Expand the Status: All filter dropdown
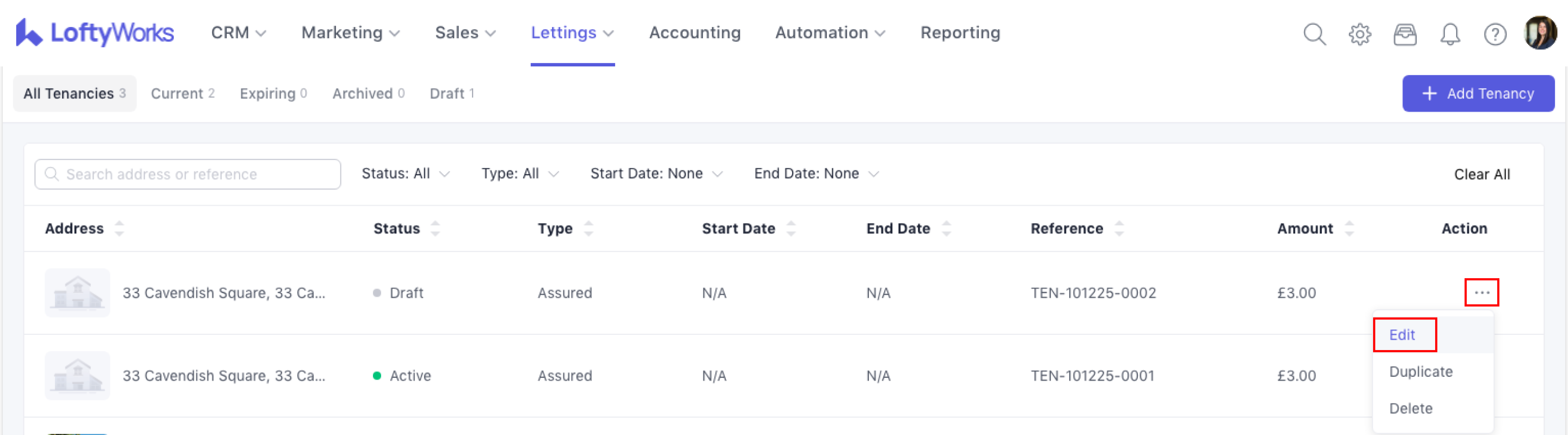The height and width of the screenshot is (435, 1568). tap(405, 174)
